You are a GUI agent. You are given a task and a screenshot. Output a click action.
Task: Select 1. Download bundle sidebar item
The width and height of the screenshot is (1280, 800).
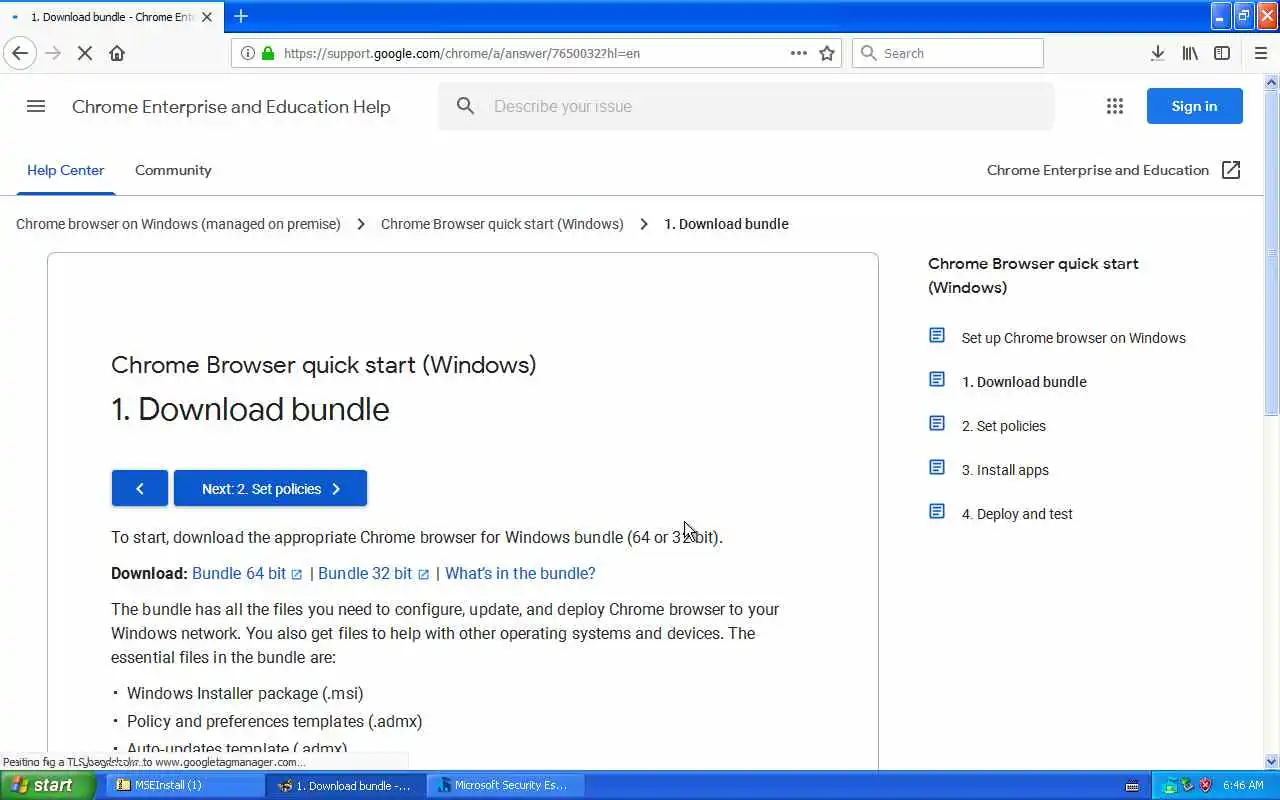(1024, 382)
